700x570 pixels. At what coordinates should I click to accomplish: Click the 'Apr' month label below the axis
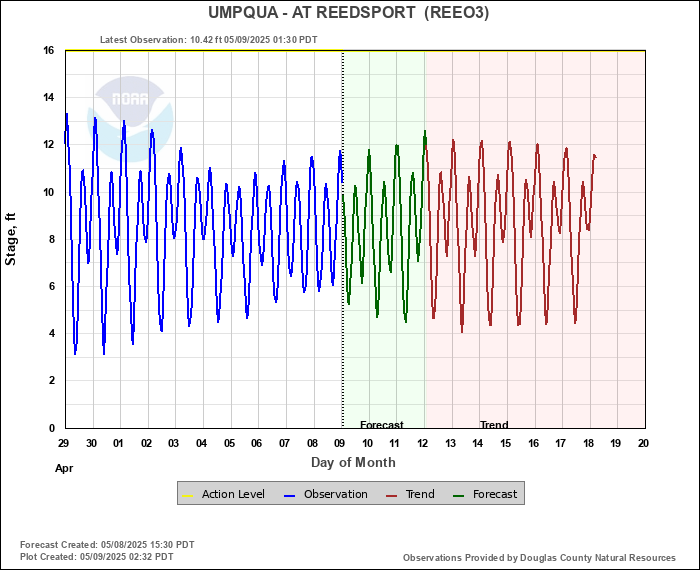(63, 467)
